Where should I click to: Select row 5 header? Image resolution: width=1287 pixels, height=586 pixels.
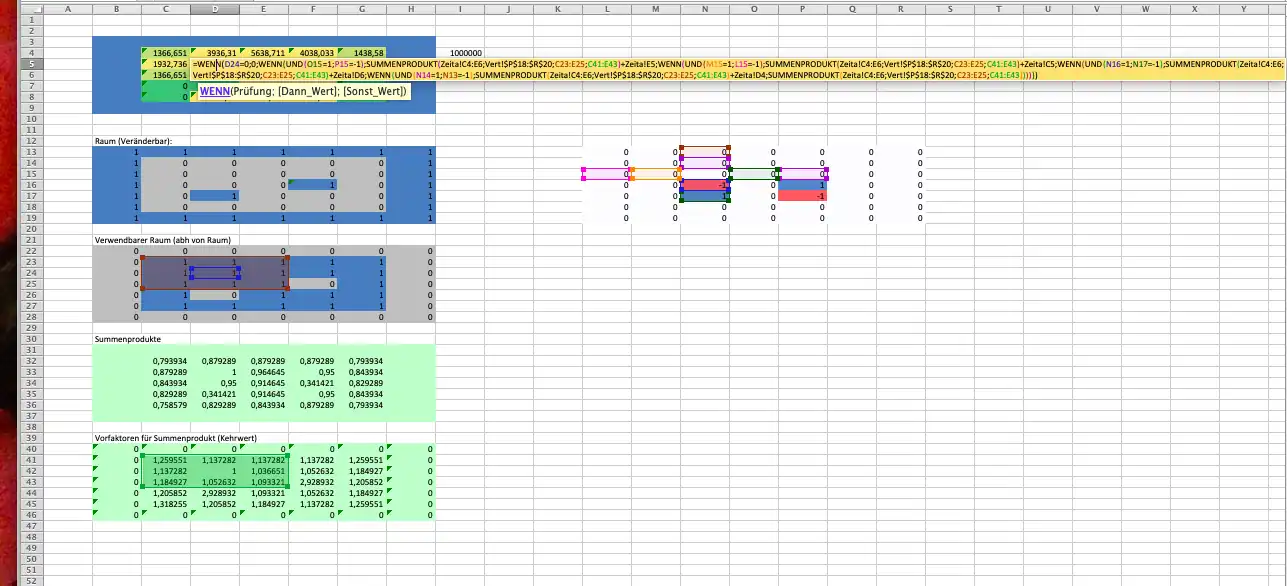[31, 64]
